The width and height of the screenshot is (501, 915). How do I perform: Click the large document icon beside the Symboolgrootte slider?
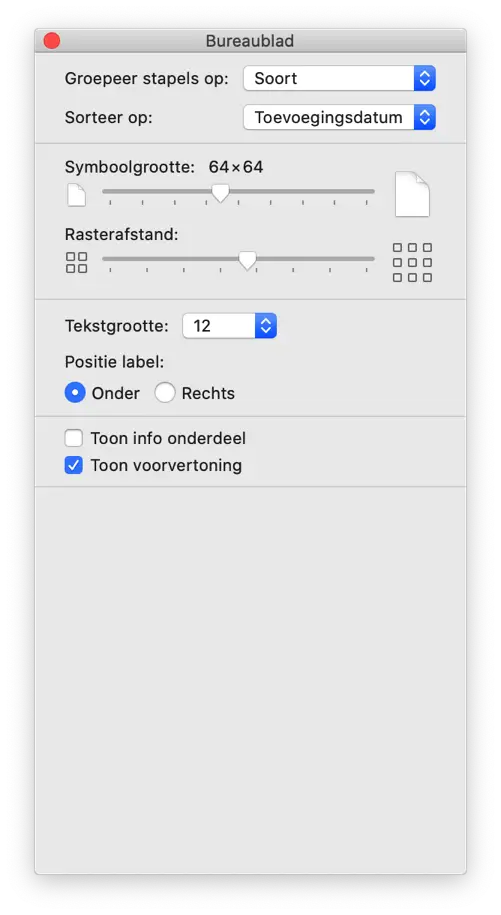point(412,194)
